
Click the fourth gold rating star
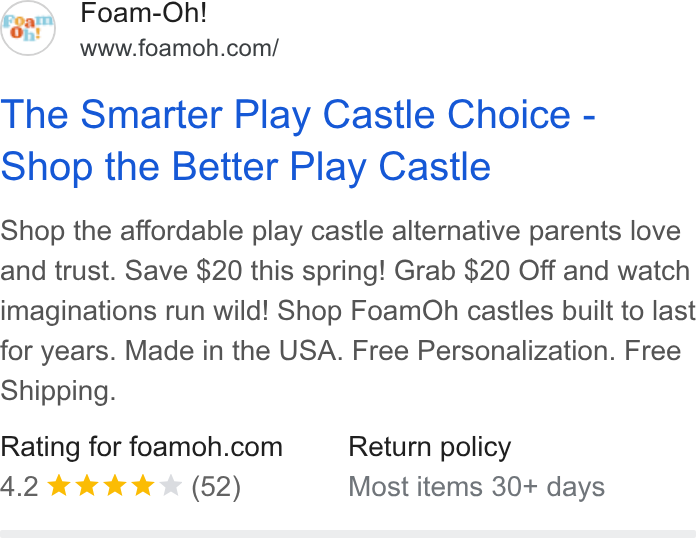click(x=143, y=485)
